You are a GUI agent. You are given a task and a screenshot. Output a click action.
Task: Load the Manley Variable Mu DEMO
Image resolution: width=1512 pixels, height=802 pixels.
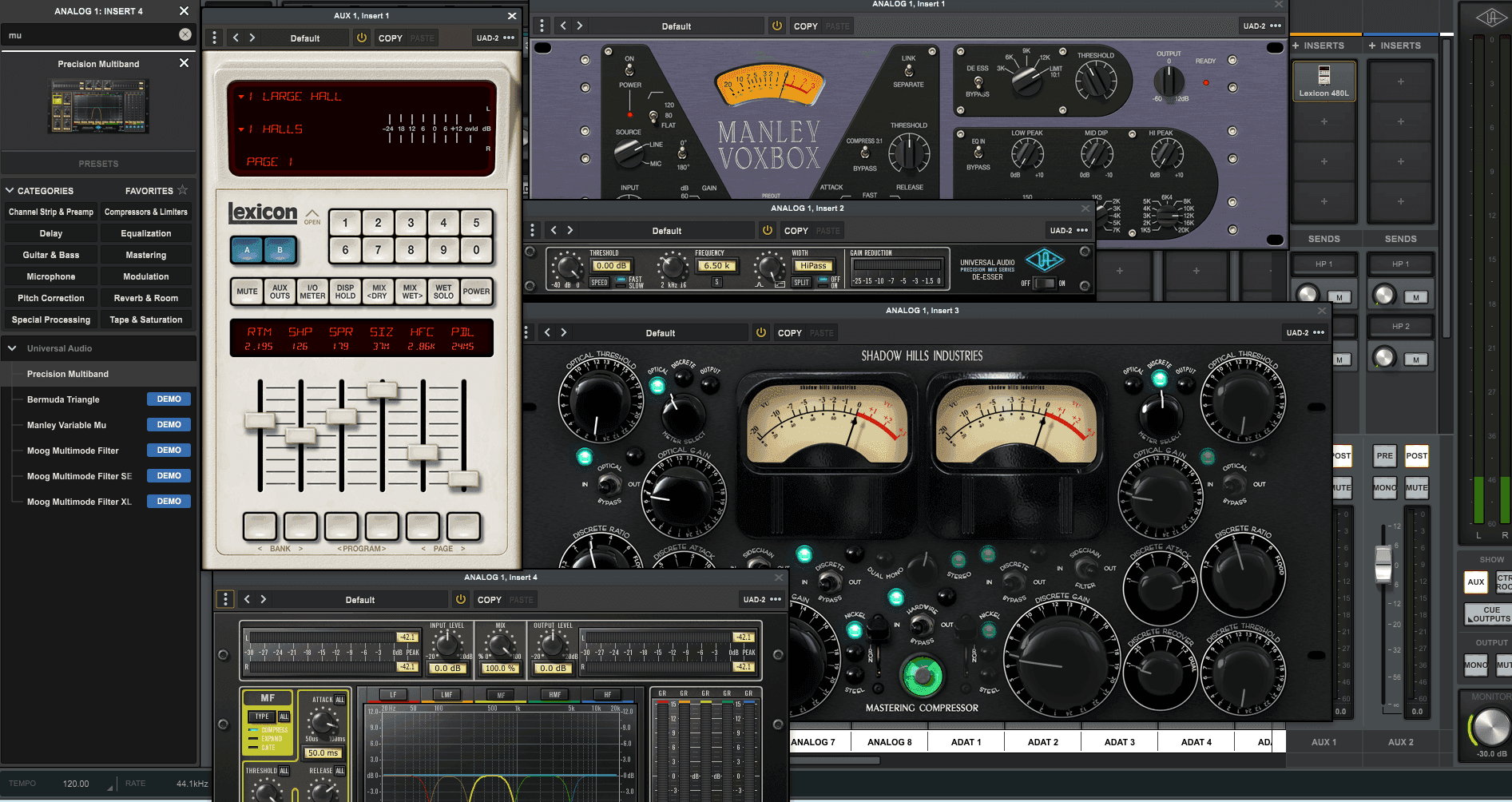click(169, 424)
